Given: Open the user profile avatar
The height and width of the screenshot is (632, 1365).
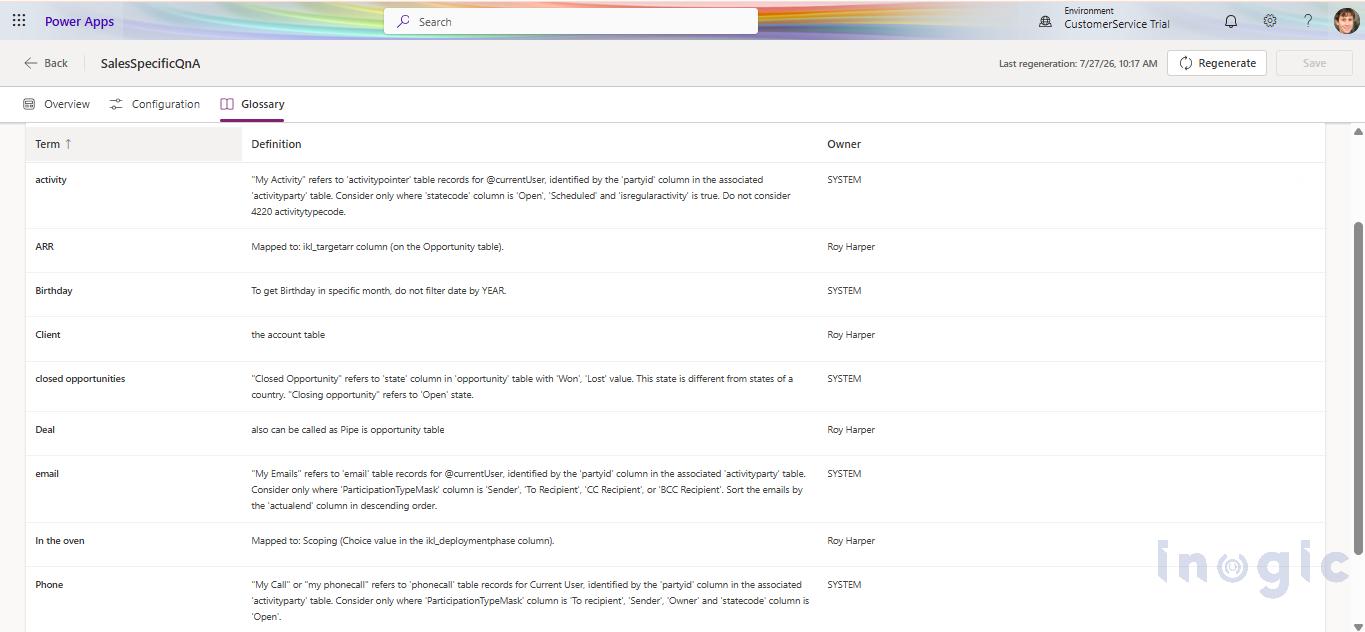Looking at the screenshot, I should 1346,21.
